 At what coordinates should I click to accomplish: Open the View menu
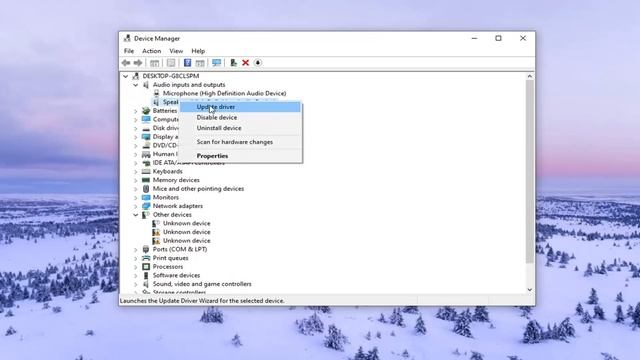tap(176, 51)
